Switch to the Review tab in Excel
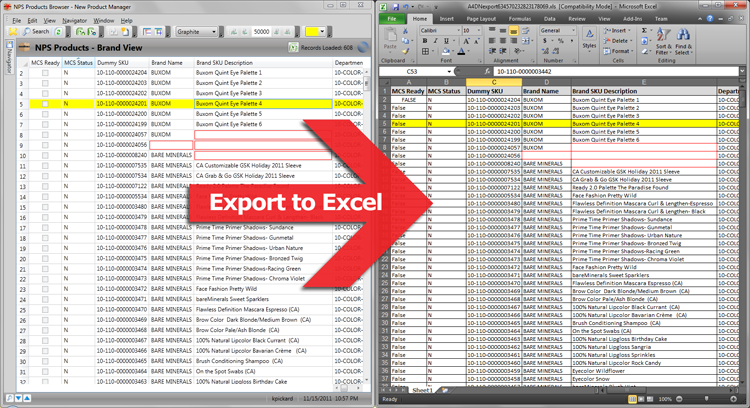Viewport: 750px width, 408px height. (x=577, y=19)
